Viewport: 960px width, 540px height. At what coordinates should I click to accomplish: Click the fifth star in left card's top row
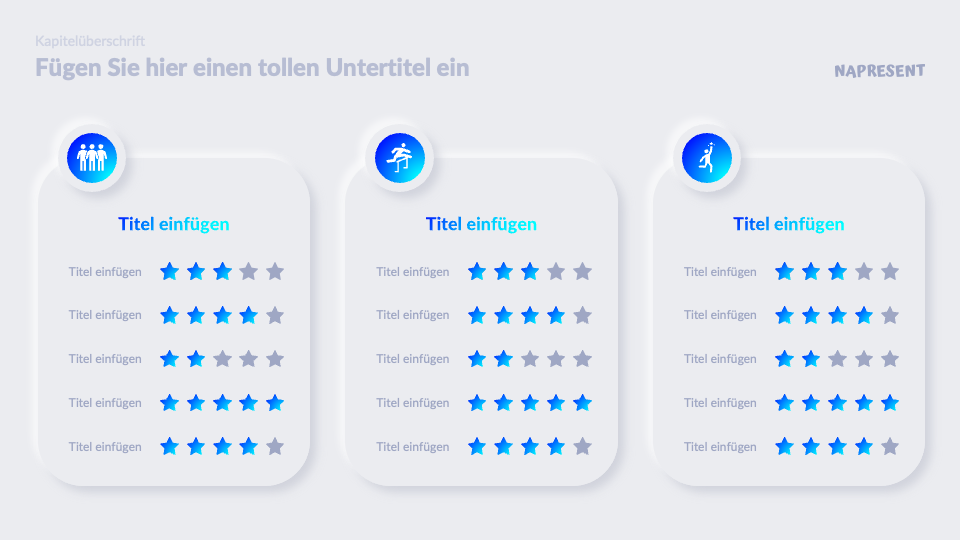[x=275, y=271]
